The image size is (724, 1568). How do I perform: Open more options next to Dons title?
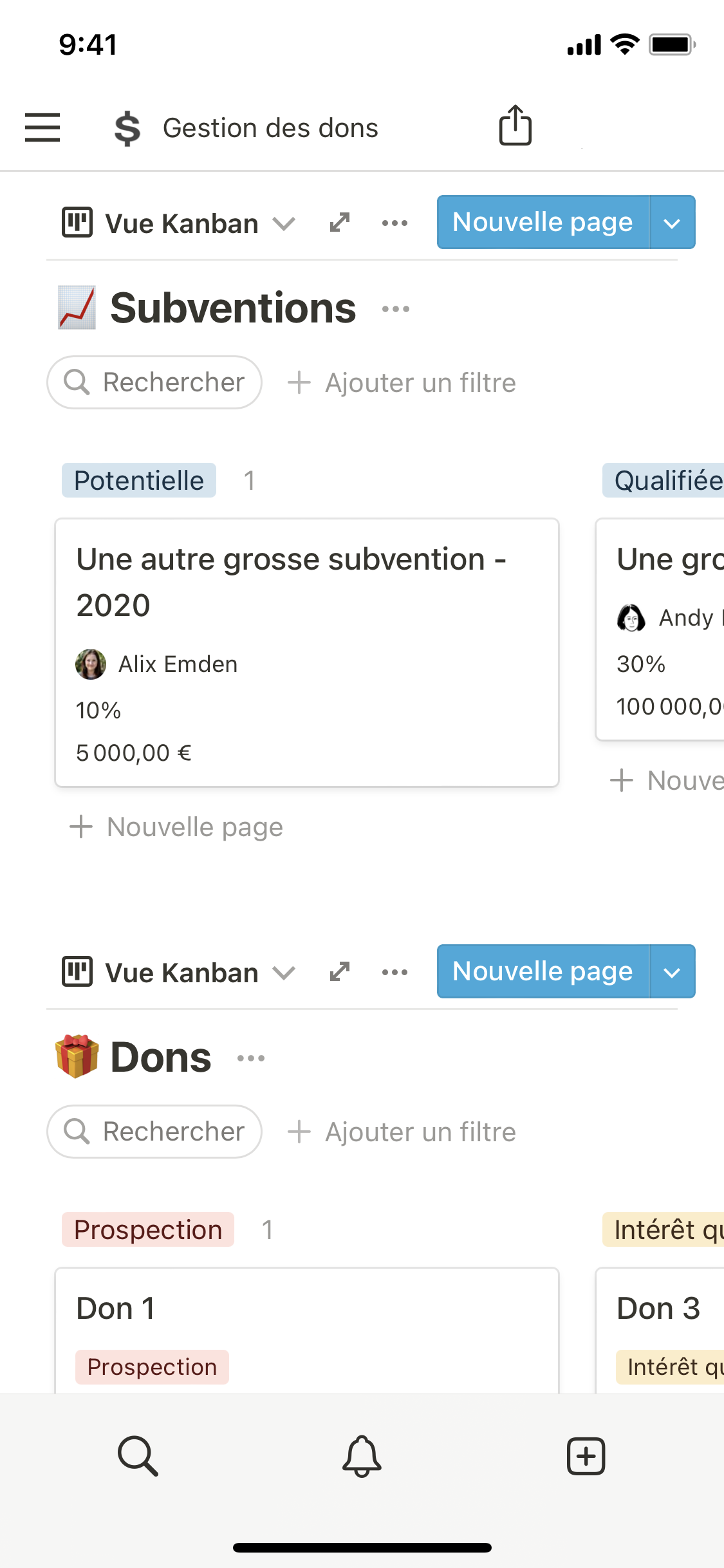coord(251,1058)
